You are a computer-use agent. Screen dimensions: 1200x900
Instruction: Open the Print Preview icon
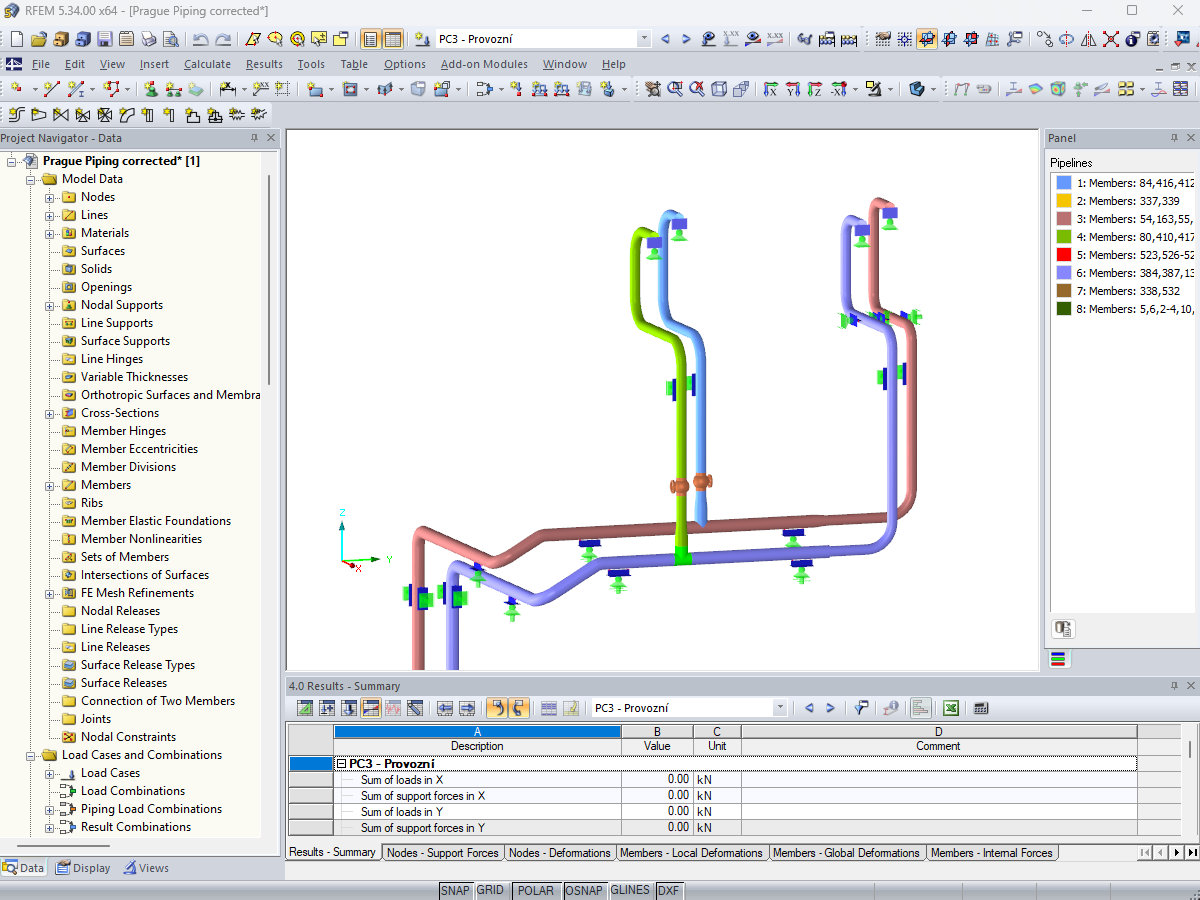(x=169, y=38)
